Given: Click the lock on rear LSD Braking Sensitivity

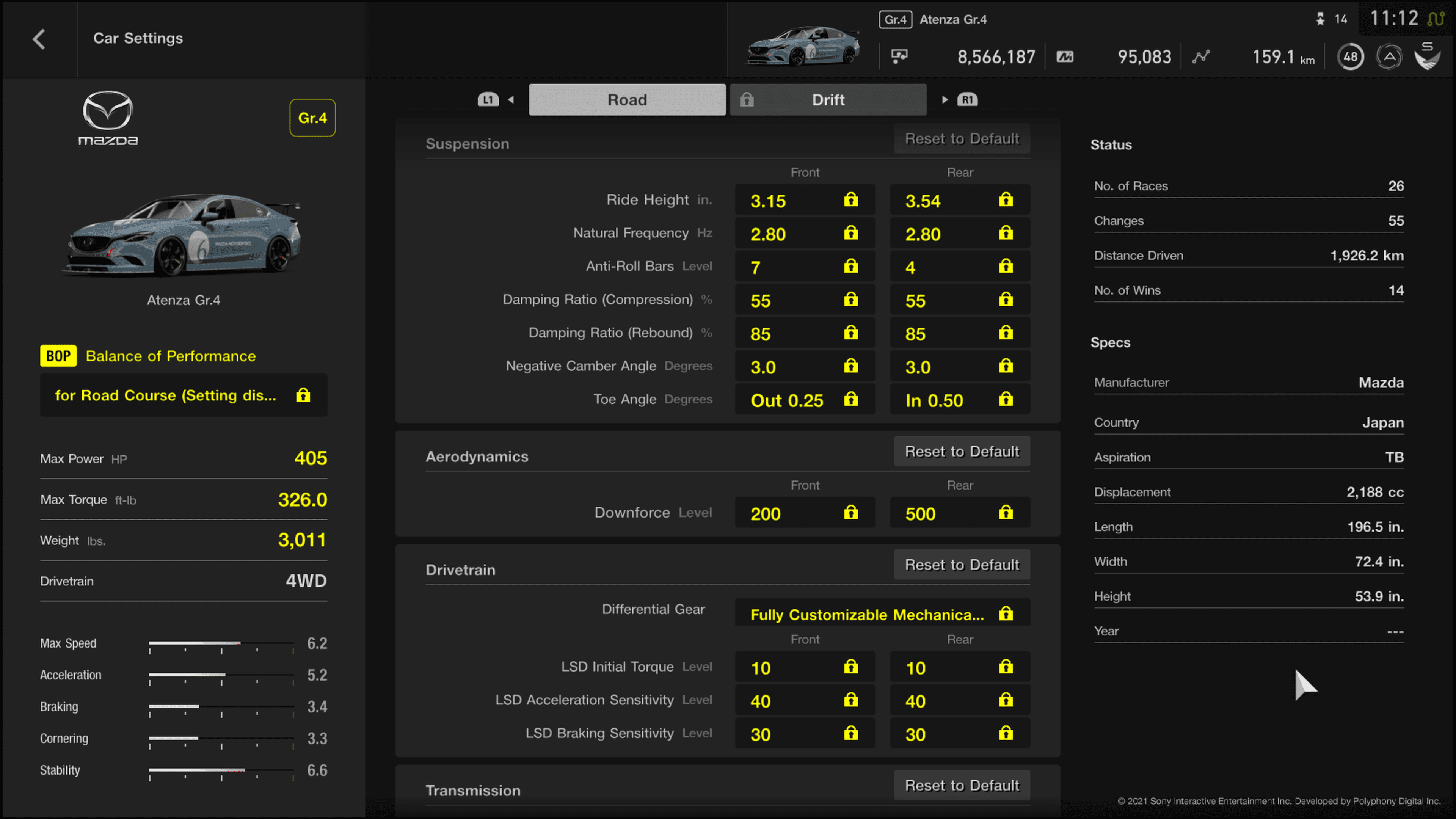Looking at the screenshot, I should click(1006, 734).
